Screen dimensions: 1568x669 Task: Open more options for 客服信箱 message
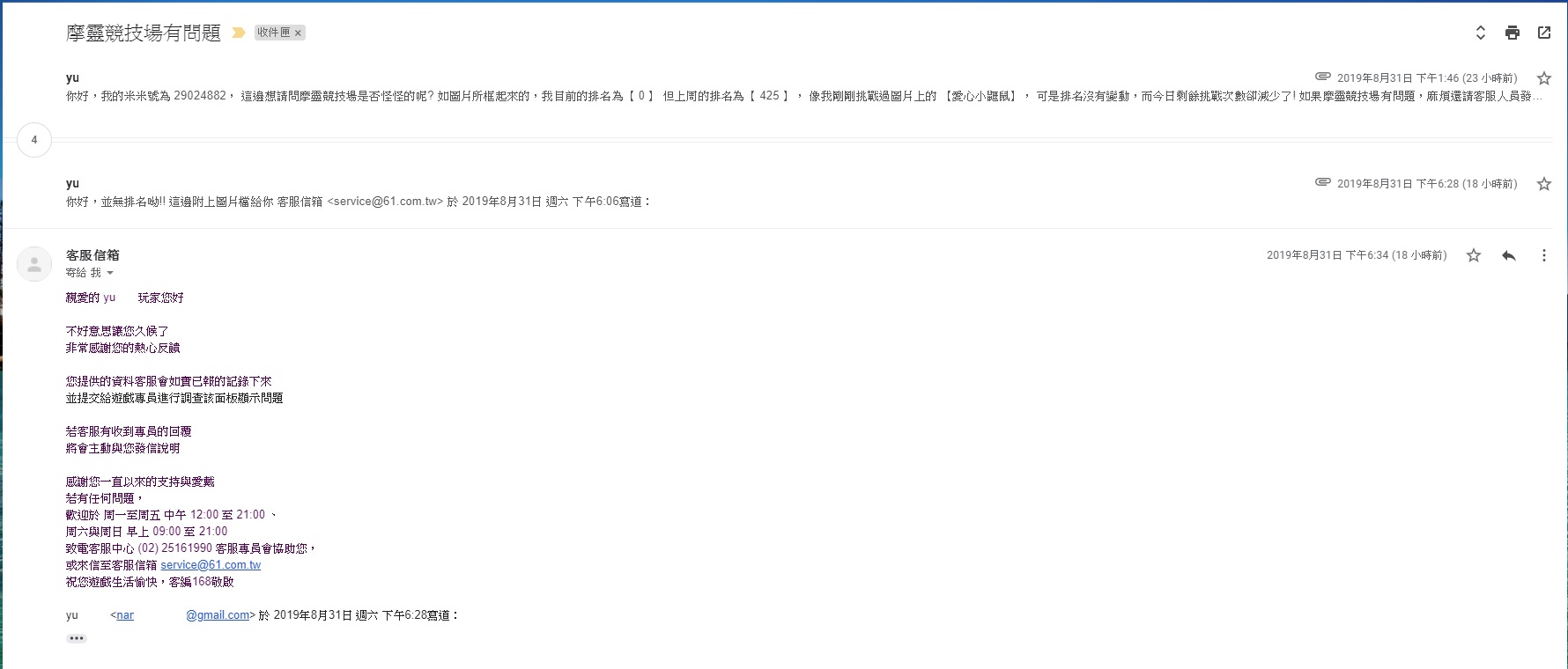1543,255
